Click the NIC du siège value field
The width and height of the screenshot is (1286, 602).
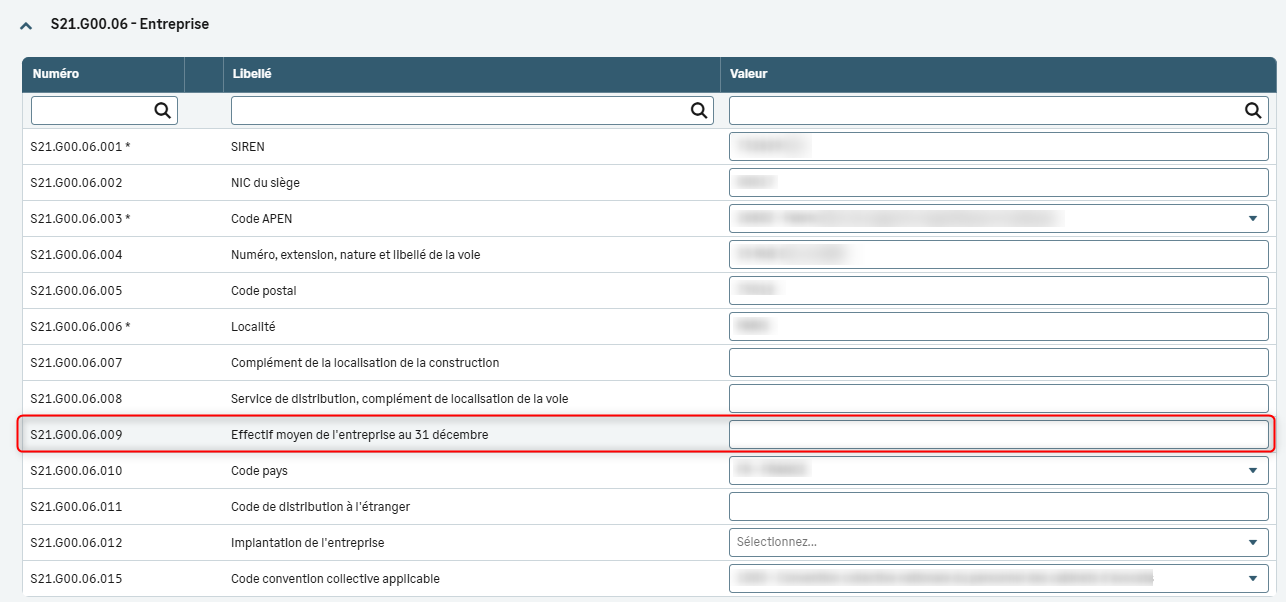tap(998, 182)
